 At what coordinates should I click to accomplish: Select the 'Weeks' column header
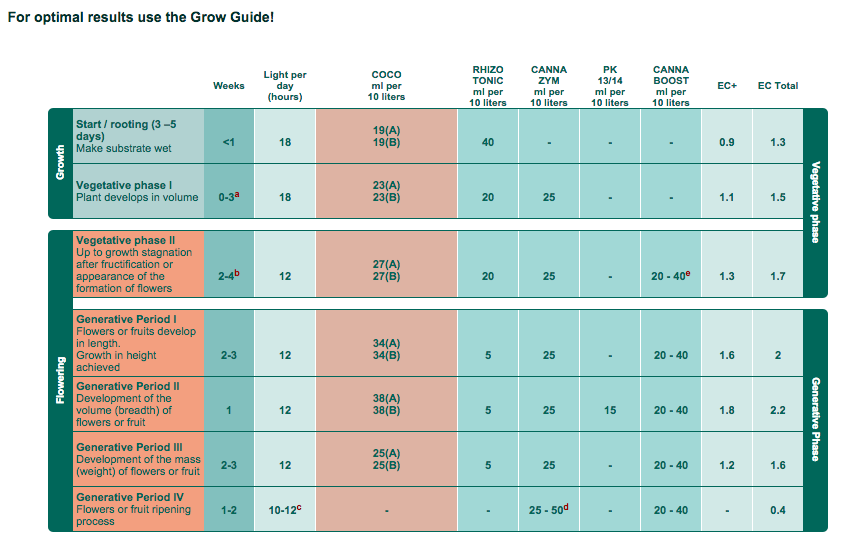[x=228, y=86]
